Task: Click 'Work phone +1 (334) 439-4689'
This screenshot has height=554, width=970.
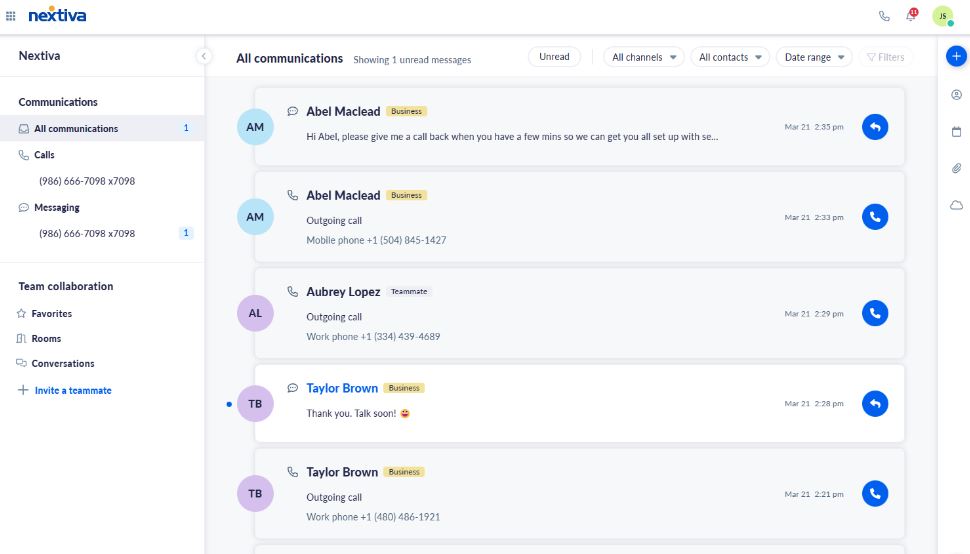Action: tap(373, 336)
